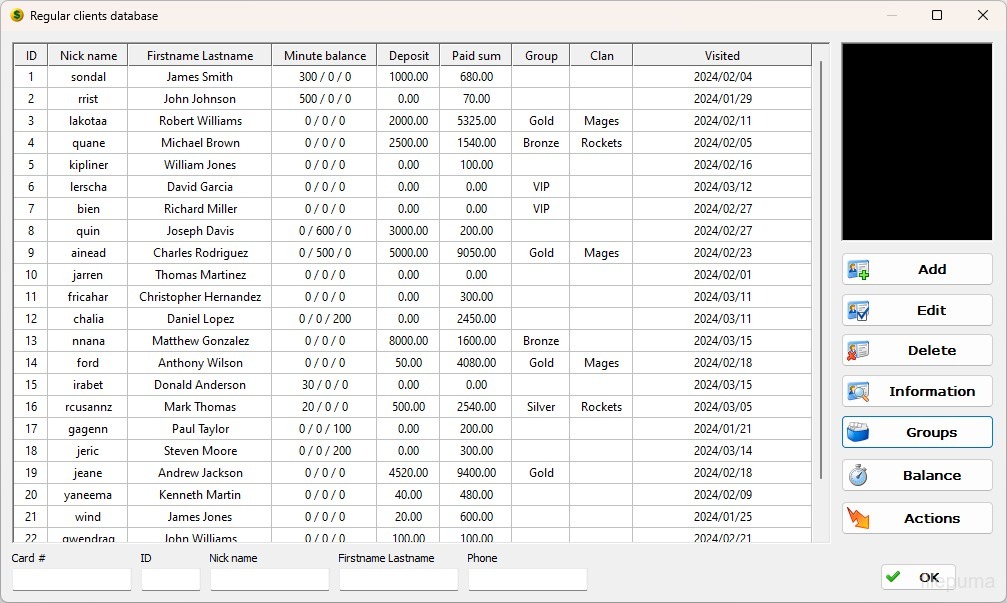Select client lakotaa Robert Williams
The height and width of the screenshot is (603, 1007).
[199, 121]
